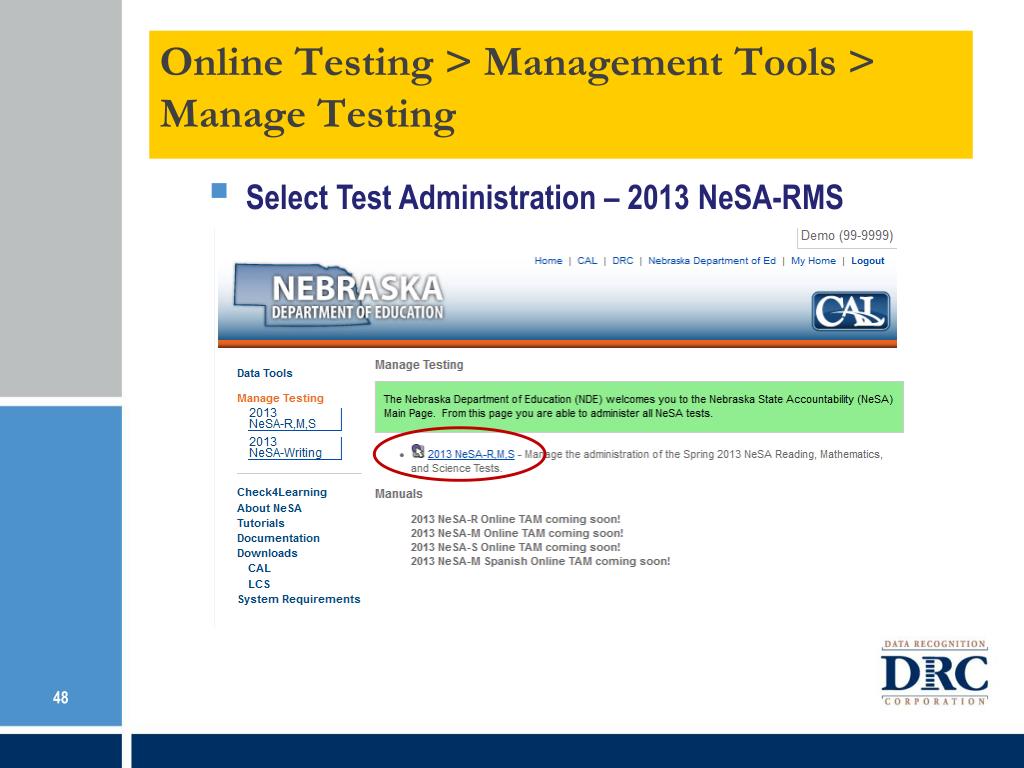Select CAL under Downloads

[x=259, y=568]
